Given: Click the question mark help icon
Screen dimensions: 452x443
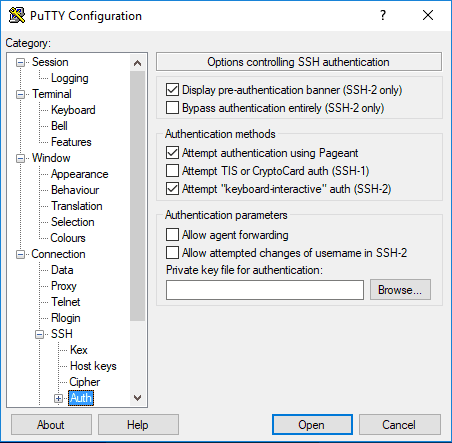Looking at the screenshot, I should click(383, 15).
